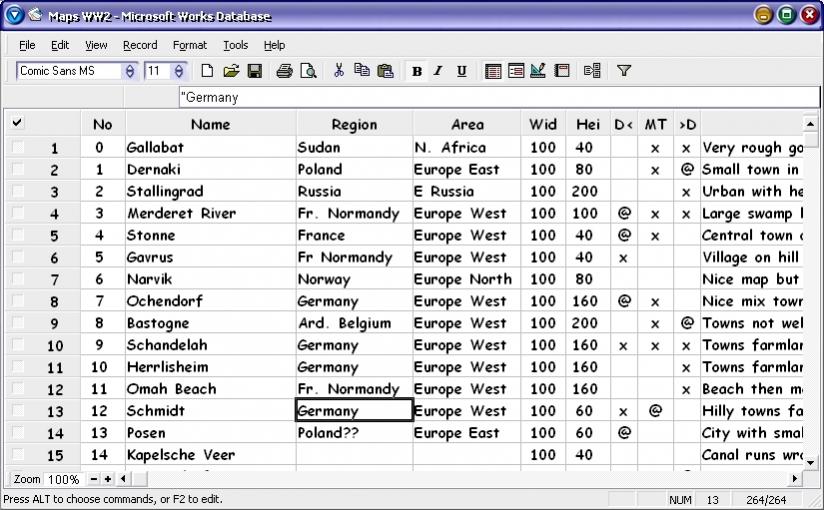Click the Region column header
This screenshot has height=510, width=824.
click(354, 124)
